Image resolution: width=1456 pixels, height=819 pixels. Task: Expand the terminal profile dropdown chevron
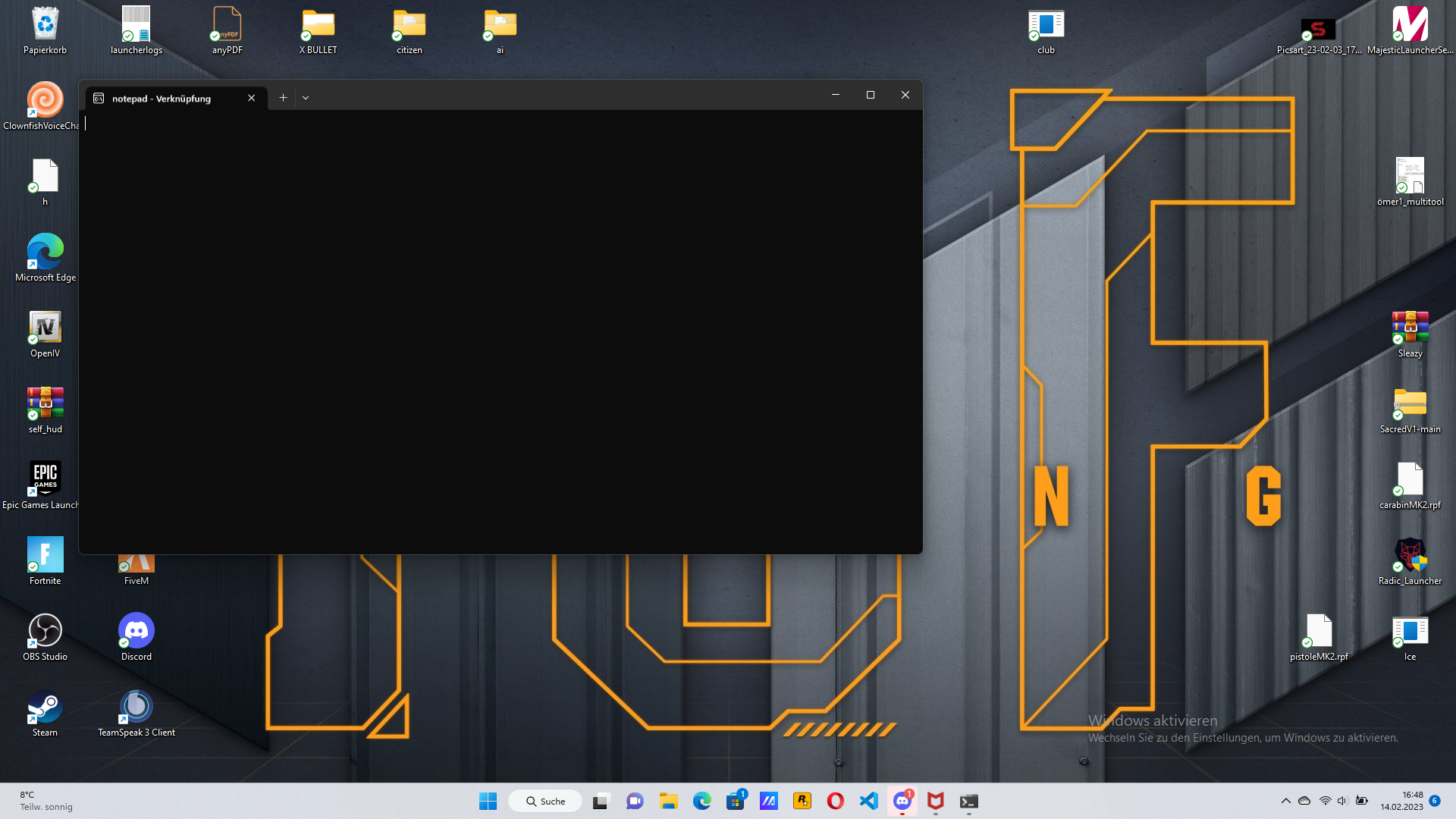306,98
